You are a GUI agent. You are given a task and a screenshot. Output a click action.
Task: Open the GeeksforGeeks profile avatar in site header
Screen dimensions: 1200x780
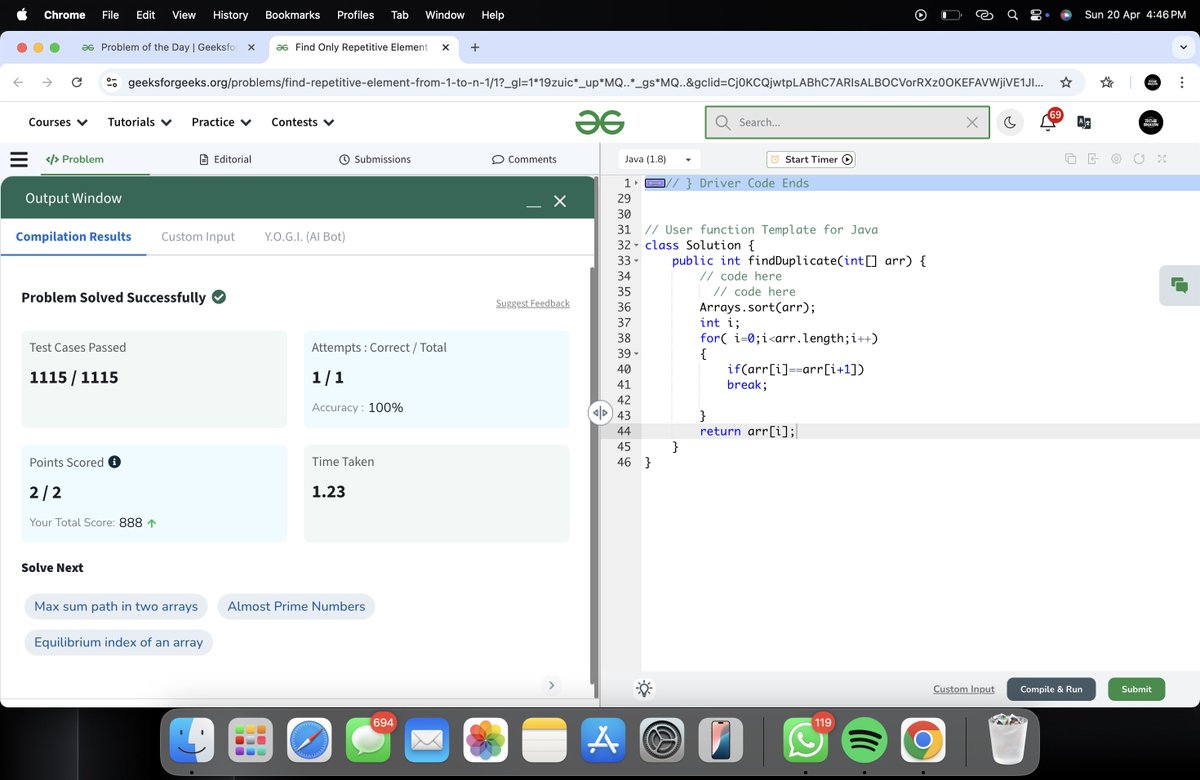pyautogui.click(x=1151, y=122)
